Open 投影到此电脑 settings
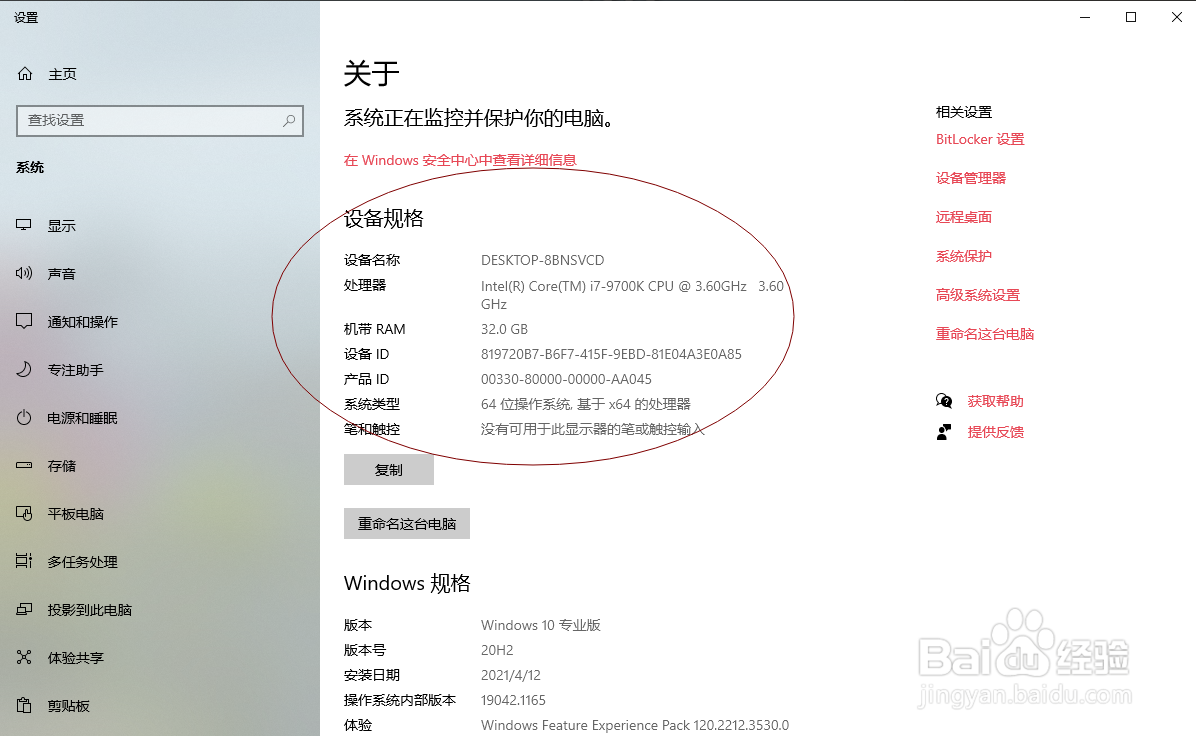Viewport: 1196px width, 736px height. pyautogui.click(x=89, y=610)
